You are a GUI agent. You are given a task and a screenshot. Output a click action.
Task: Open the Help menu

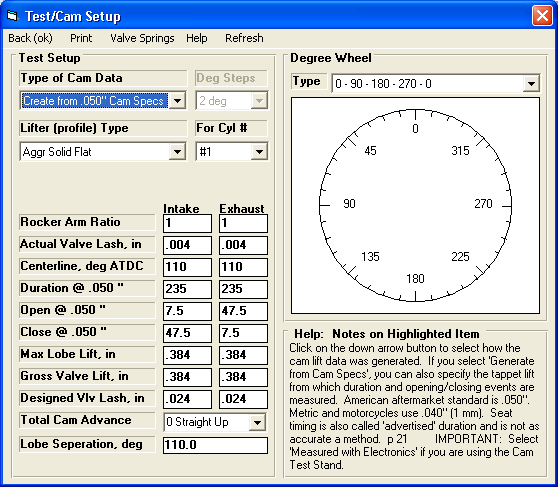tap(196, 38)
